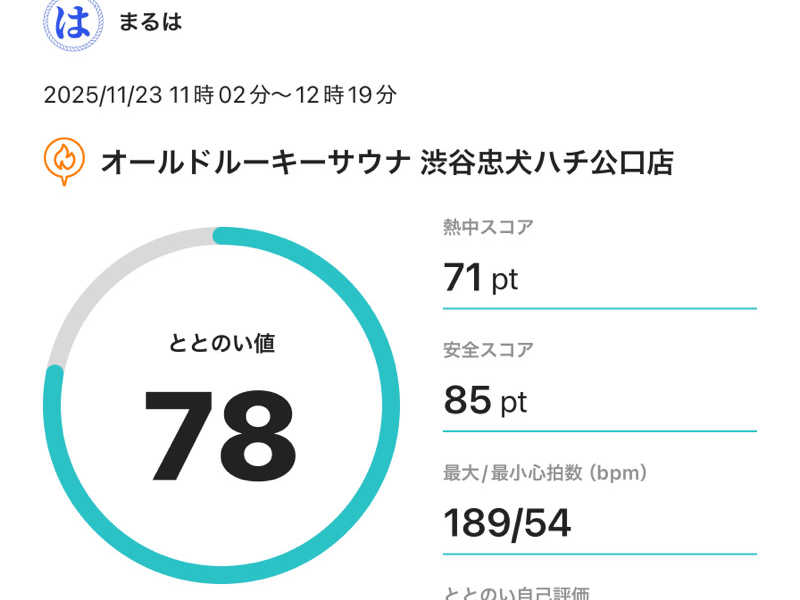Open オールドルーキーサウナ 渋谷忠犬ハチ公口店 facility link

pyautogui.click(x=386, y=161)
